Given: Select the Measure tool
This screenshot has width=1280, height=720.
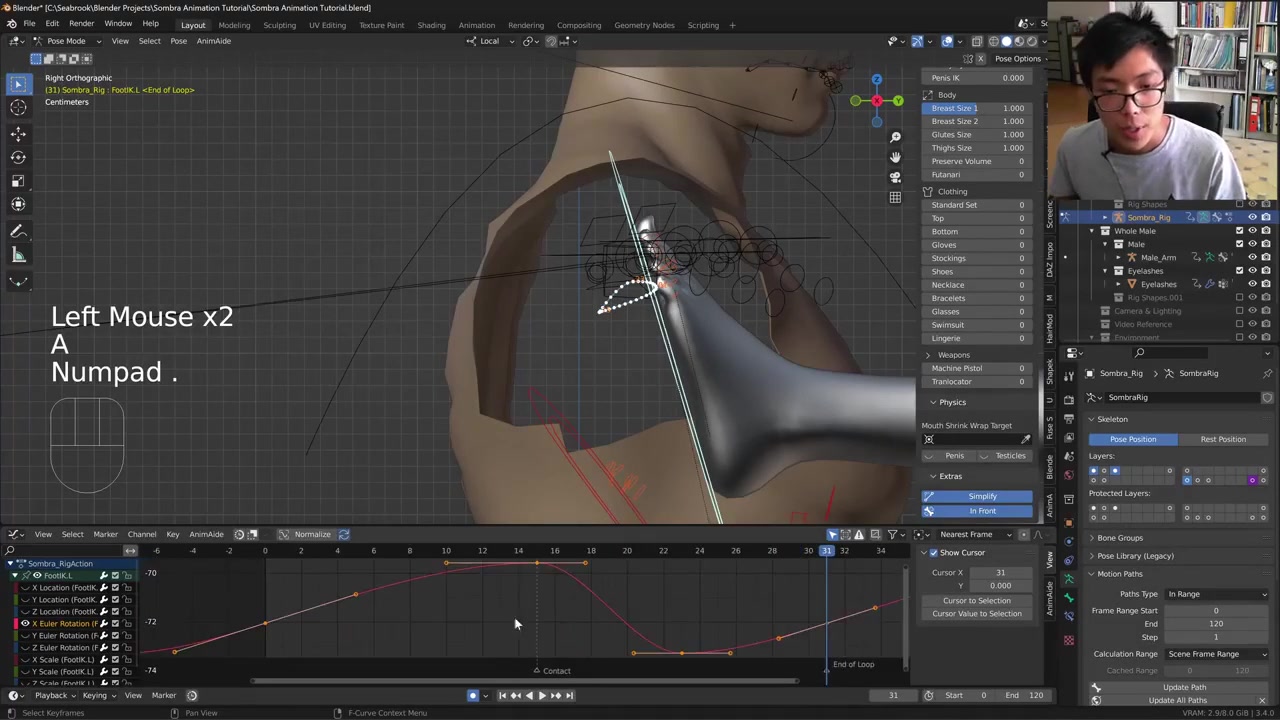Looking at the screenshot, I should click(18, 255).
